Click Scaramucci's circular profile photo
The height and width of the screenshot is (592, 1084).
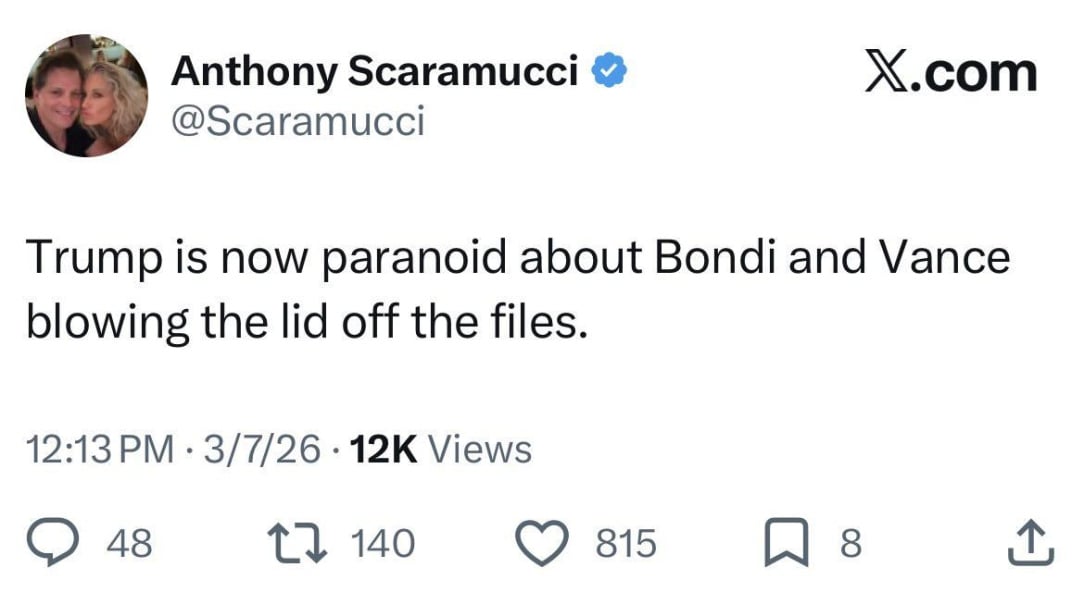click(x=85, y=94)
